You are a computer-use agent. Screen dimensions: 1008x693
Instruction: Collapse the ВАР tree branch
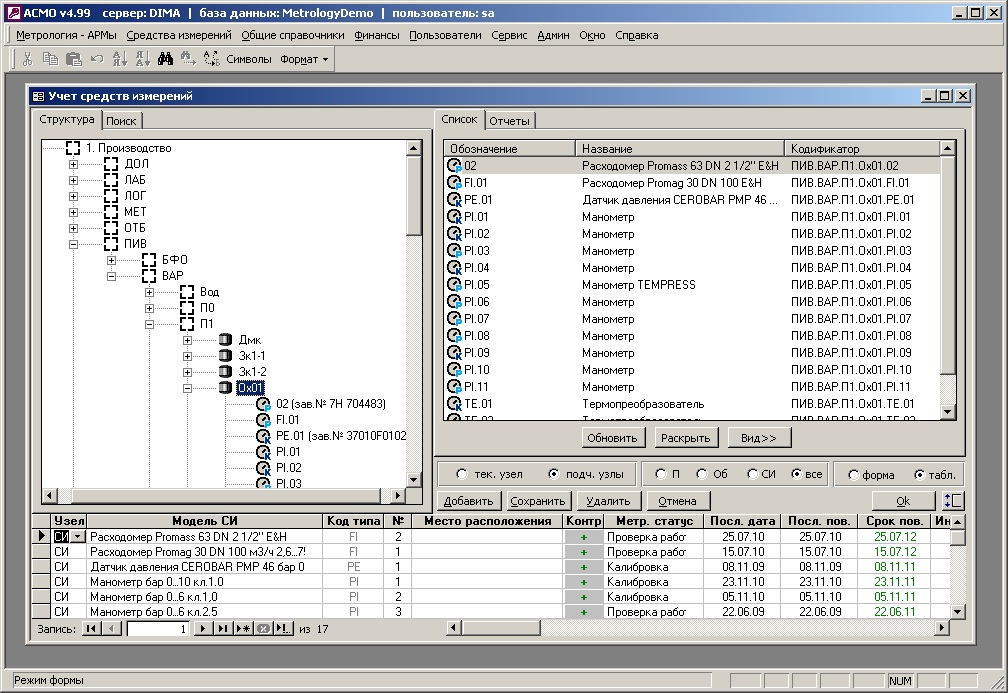coord(112,276)
